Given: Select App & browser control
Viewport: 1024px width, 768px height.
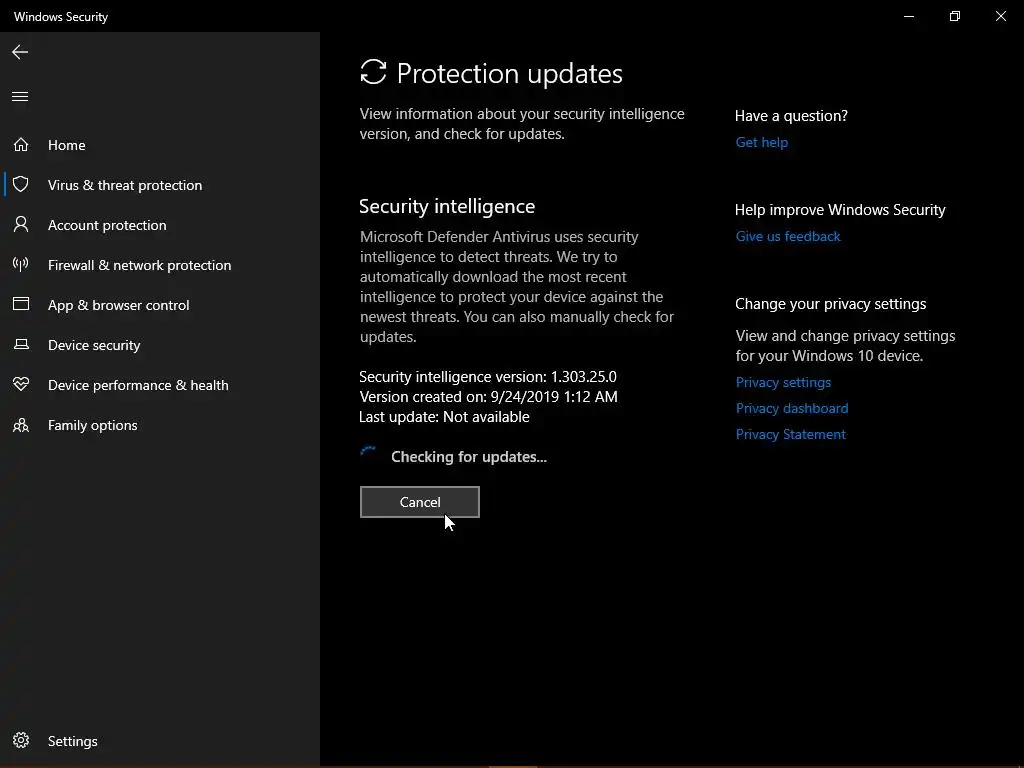Looking at the screenshot, I should click(x=118, y=305).
